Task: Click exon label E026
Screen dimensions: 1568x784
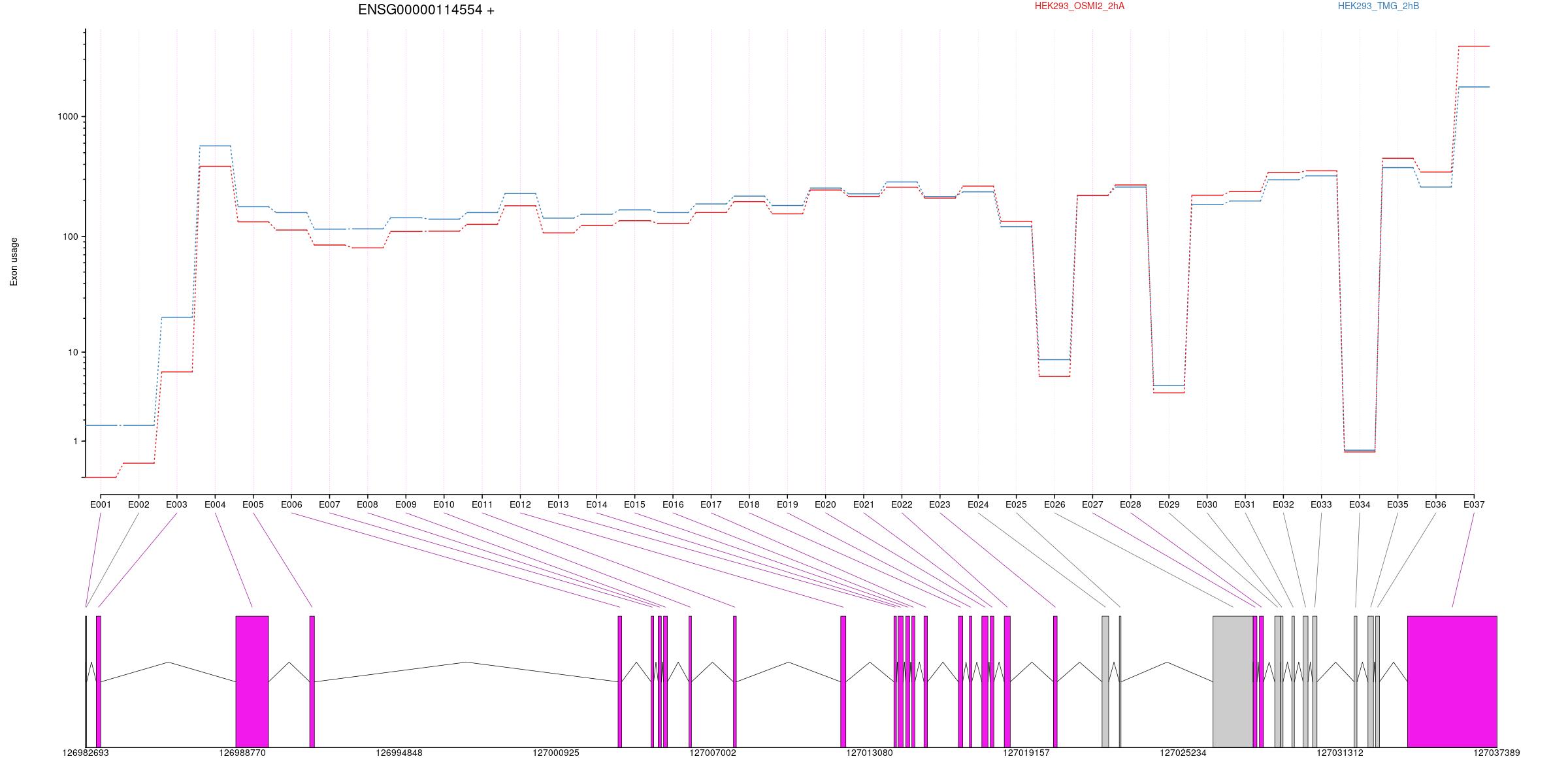Action: tap(1054, 504)
